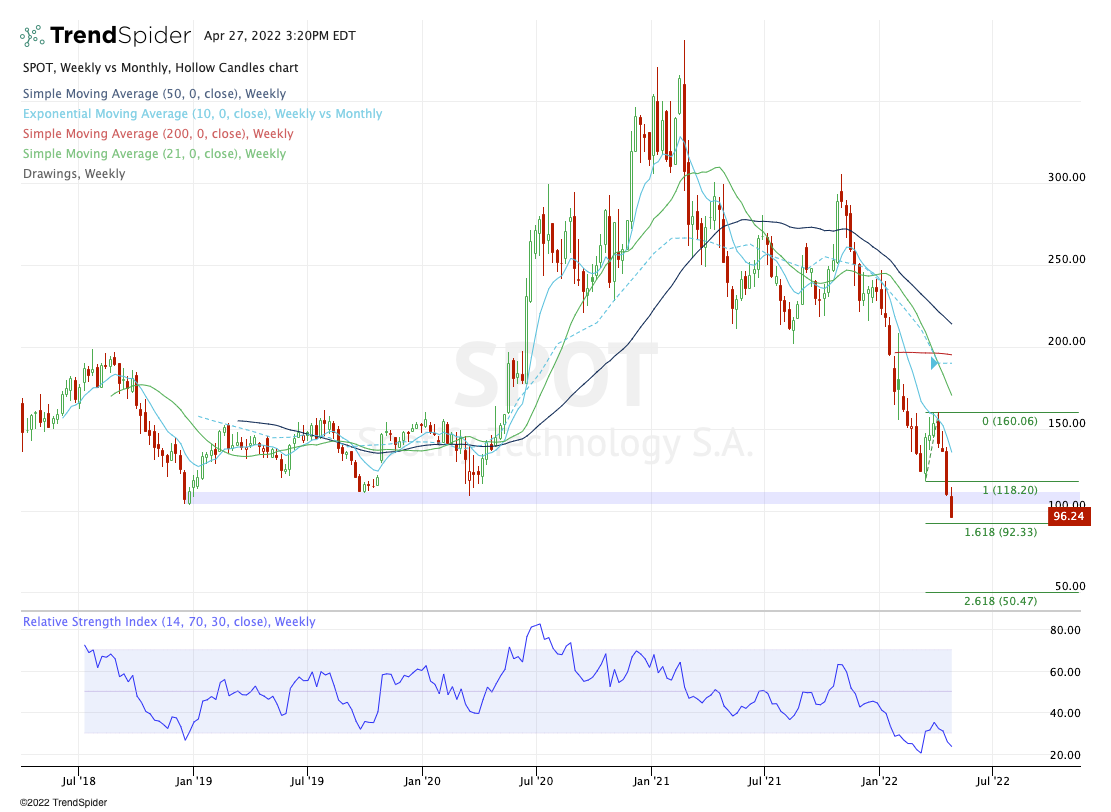The height and width of the screenshot is (812, 1111).
Task: Click the 'Jul '19' date axis label
Action: click(x=308, y=781)
